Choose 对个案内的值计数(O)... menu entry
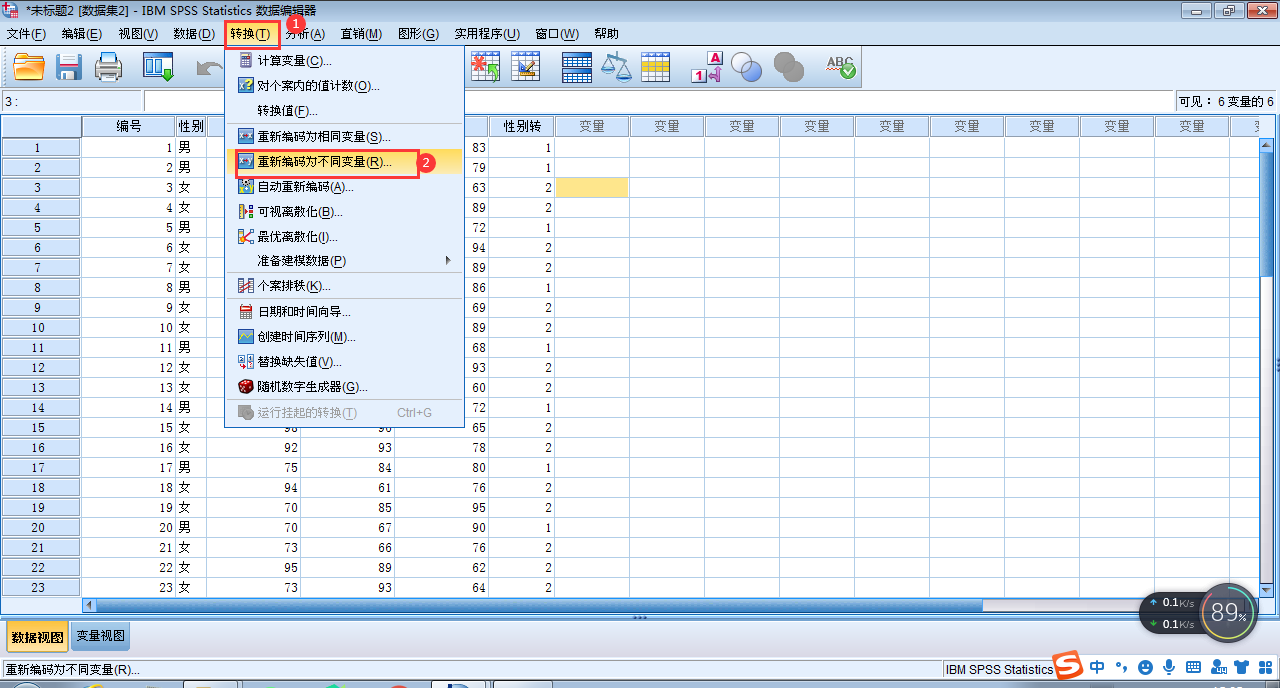The height and width of the screenshot is (688, 1280). click(344, 86)
